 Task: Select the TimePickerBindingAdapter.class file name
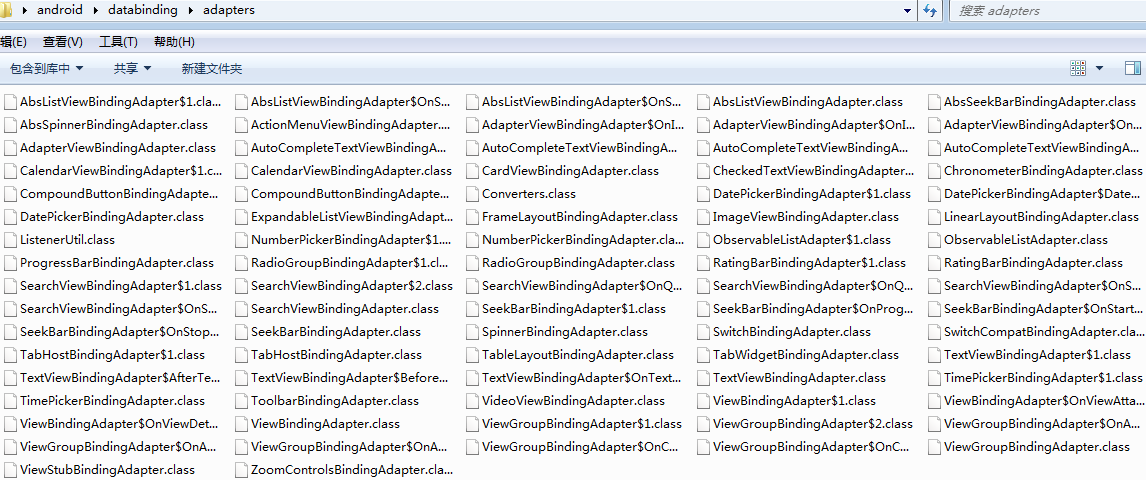[113, 401]
